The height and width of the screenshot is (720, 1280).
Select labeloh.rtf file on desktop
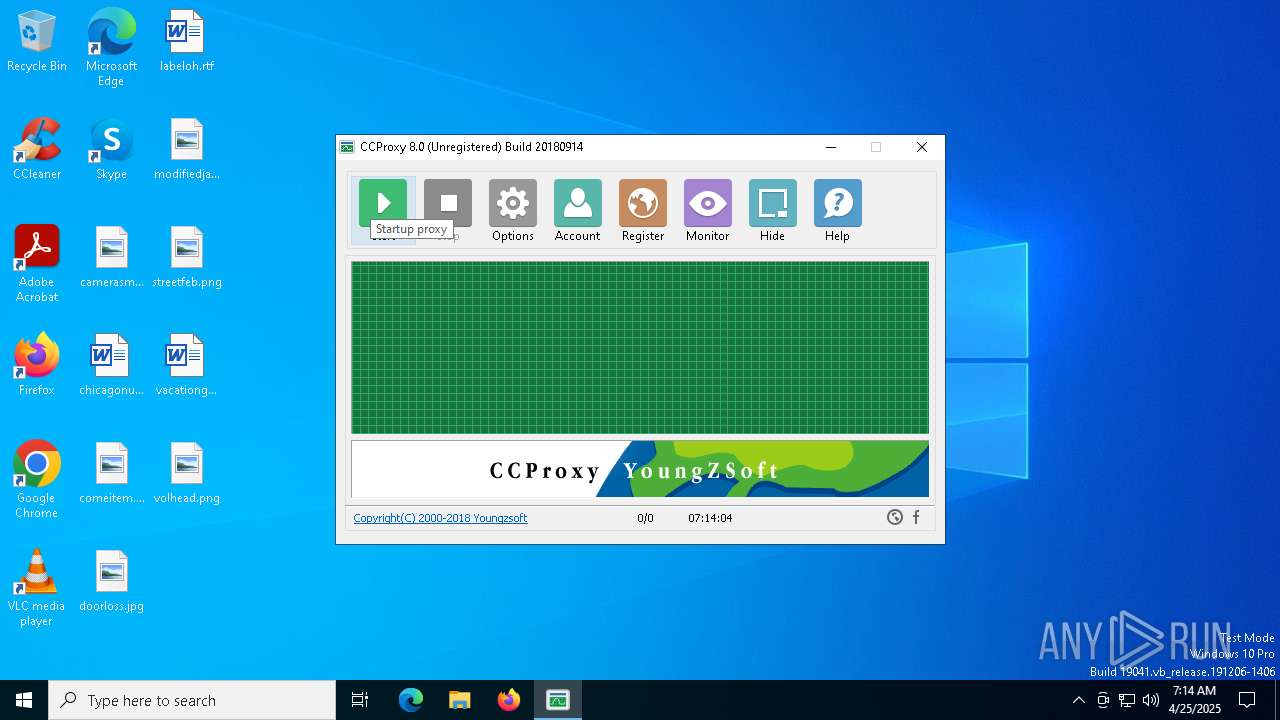pyautogui.click(x=186, y=42)
